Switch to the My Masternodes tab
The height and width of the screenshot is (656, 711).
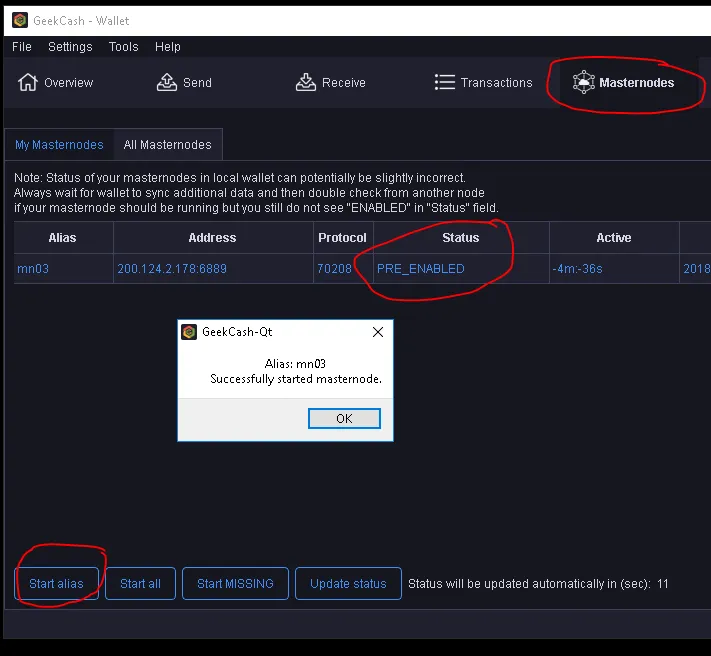point(59,145)
